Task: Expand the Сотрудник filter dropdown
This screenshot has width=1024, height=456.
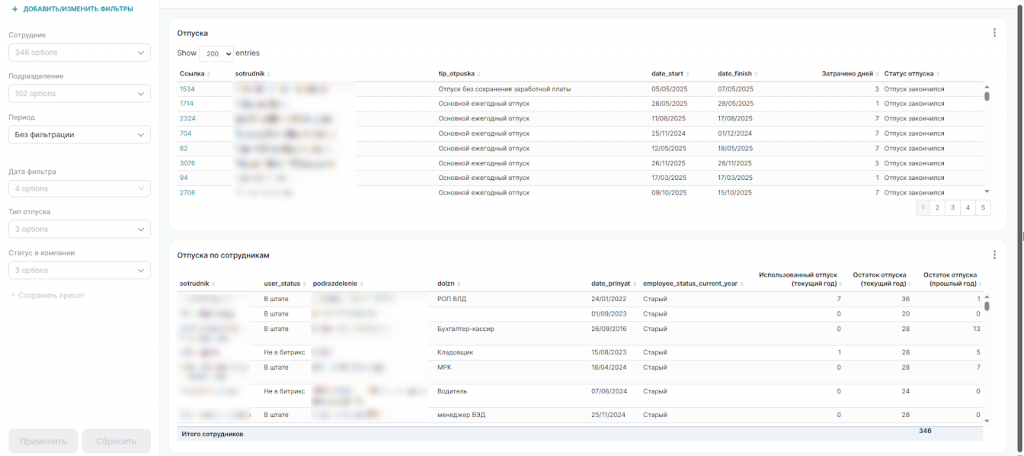Action: [79, 52]
